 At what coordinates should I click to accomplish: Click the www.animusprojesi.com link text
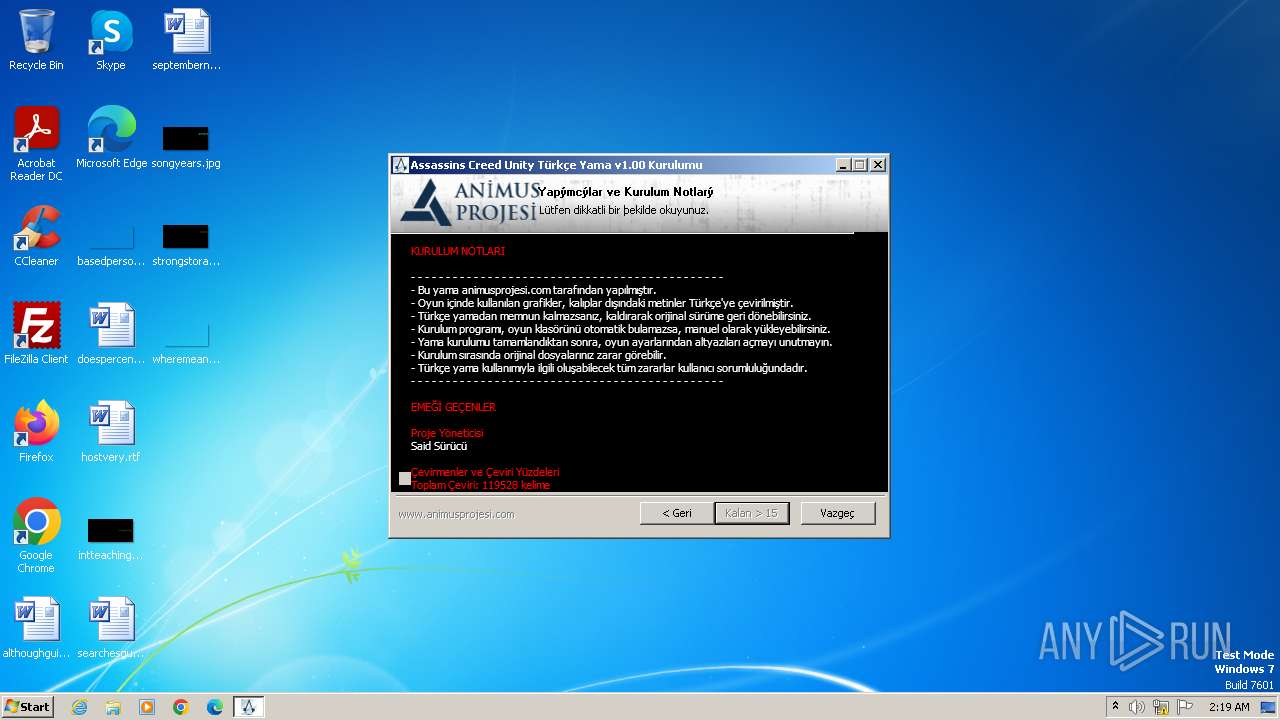pos(456,514)
